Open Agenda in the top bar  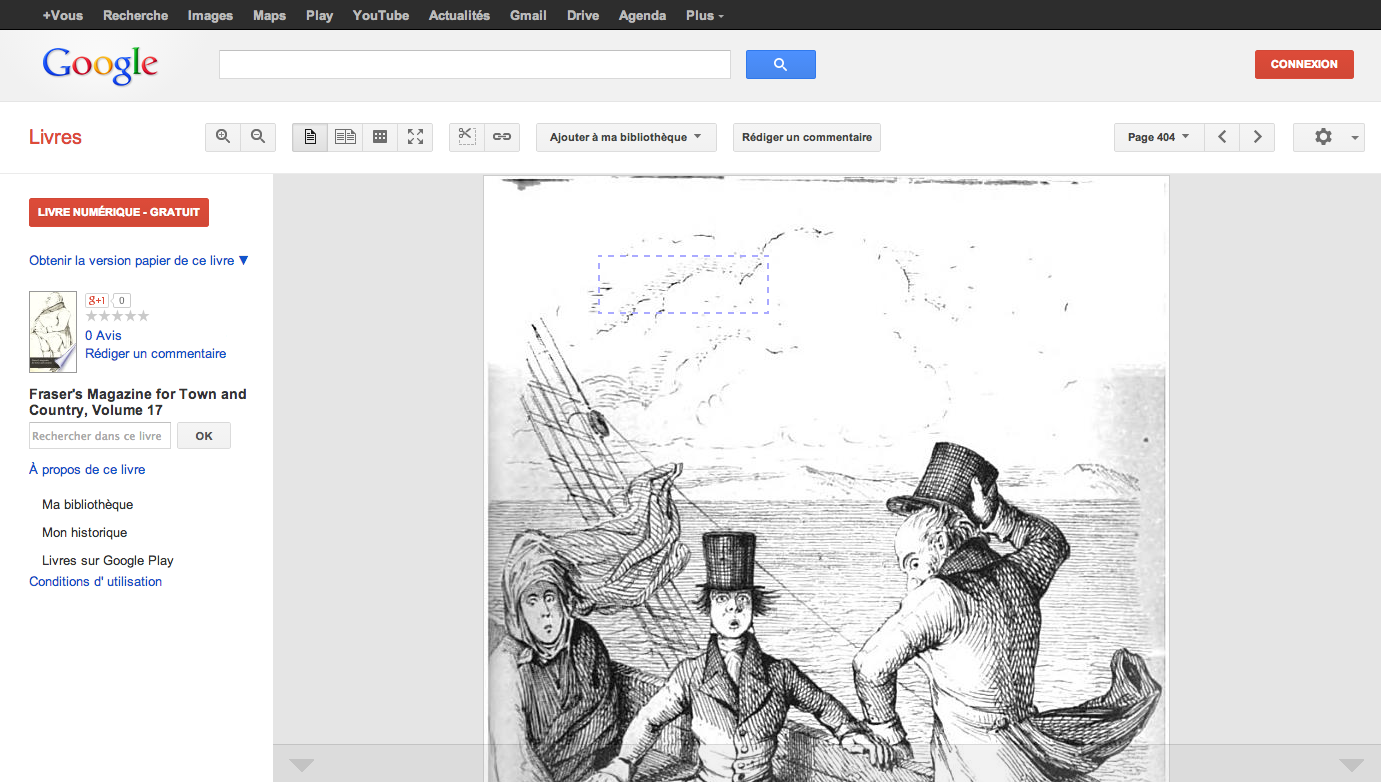pyautogui.click(x=642, y=15)
